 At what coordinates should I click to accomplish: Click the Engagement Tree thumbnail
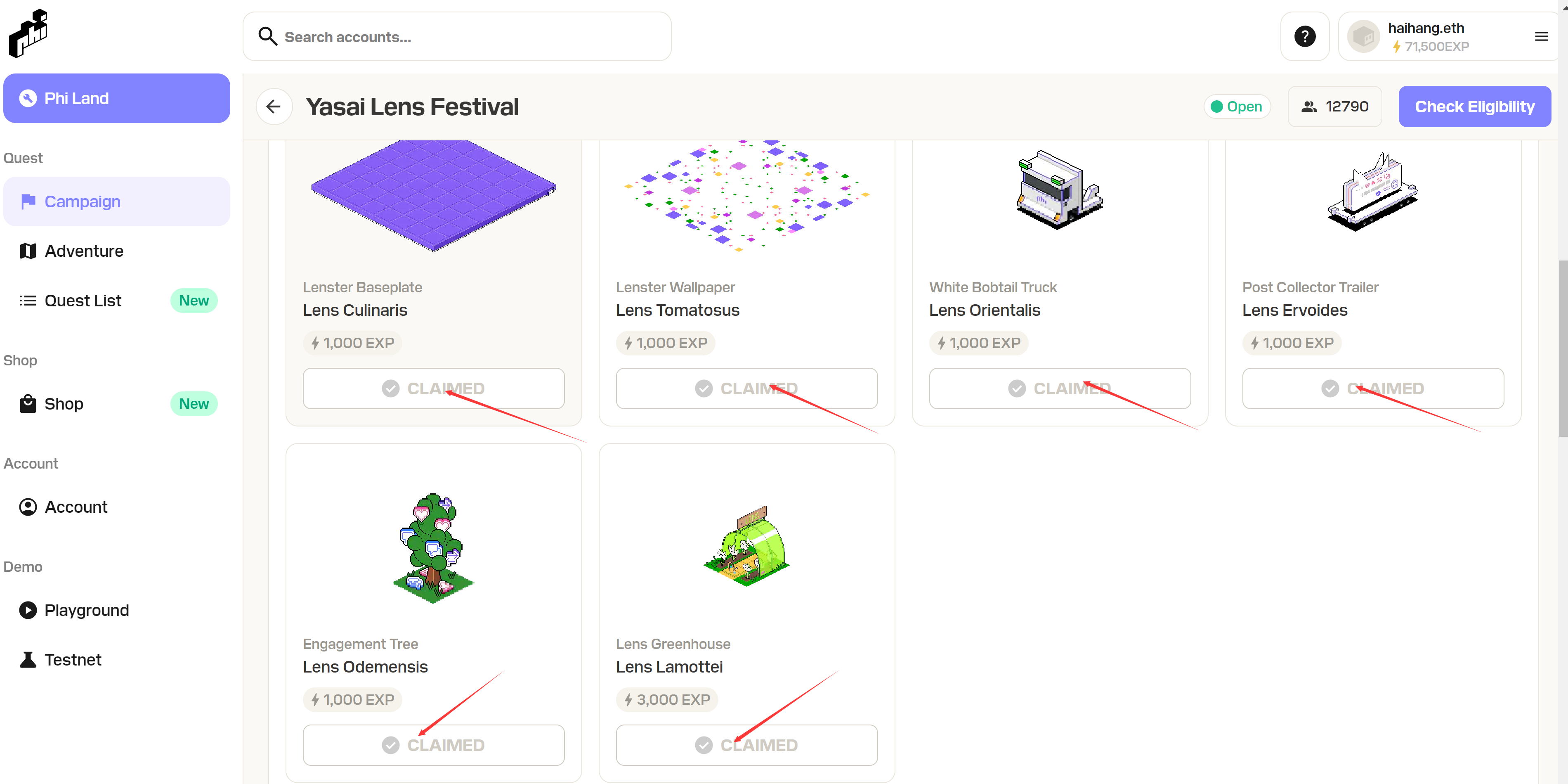click(x=433, y=548)
